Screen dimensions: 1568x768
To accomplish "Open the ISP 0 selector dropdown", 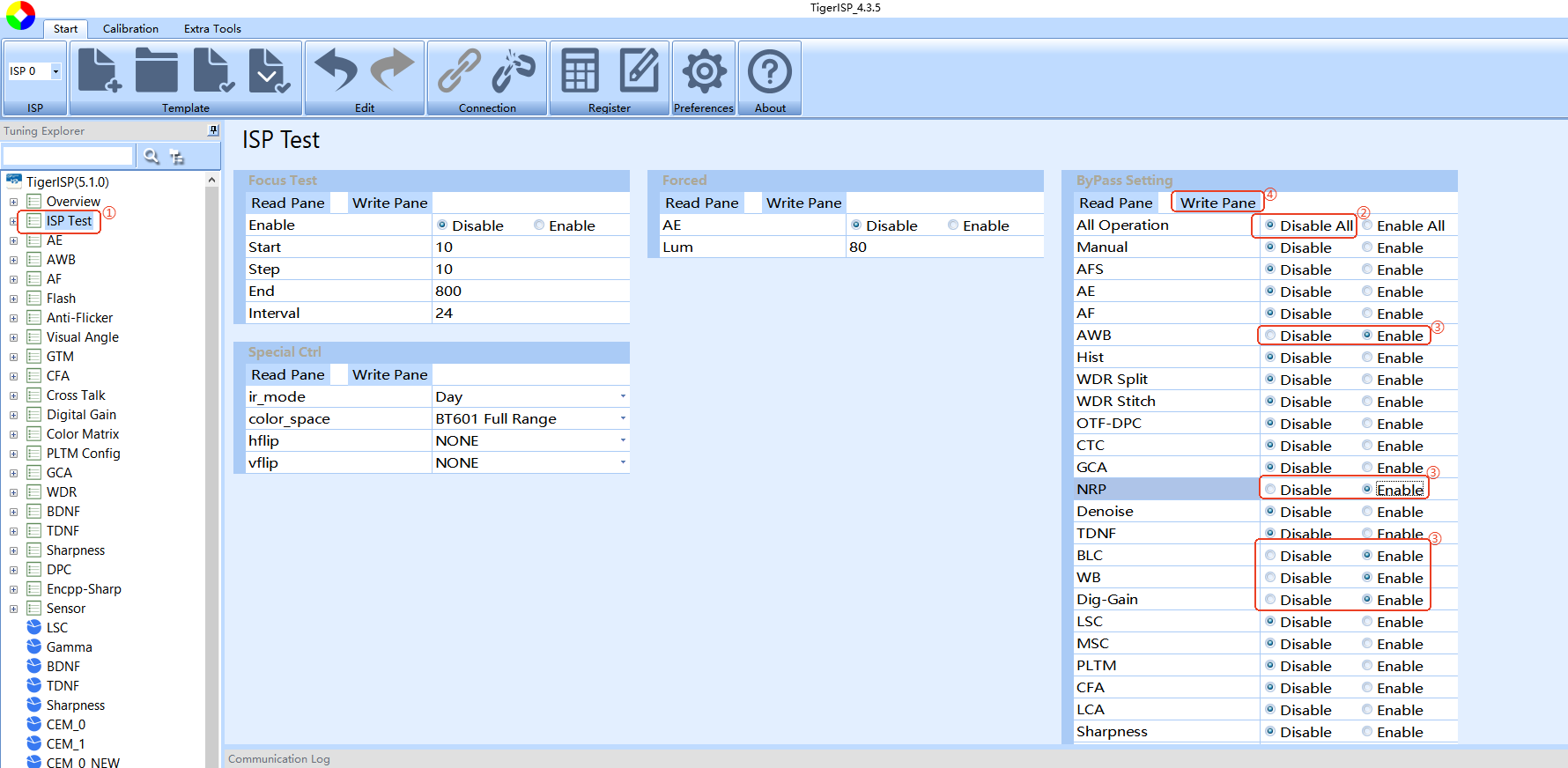I will (55, 71).
